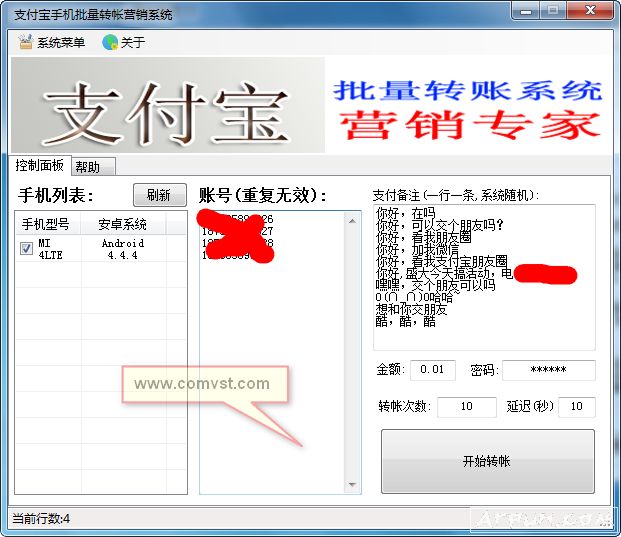
Task: Click the remark line 嘿嘿，交个朋友可以吗
Action: click(435, 285)
